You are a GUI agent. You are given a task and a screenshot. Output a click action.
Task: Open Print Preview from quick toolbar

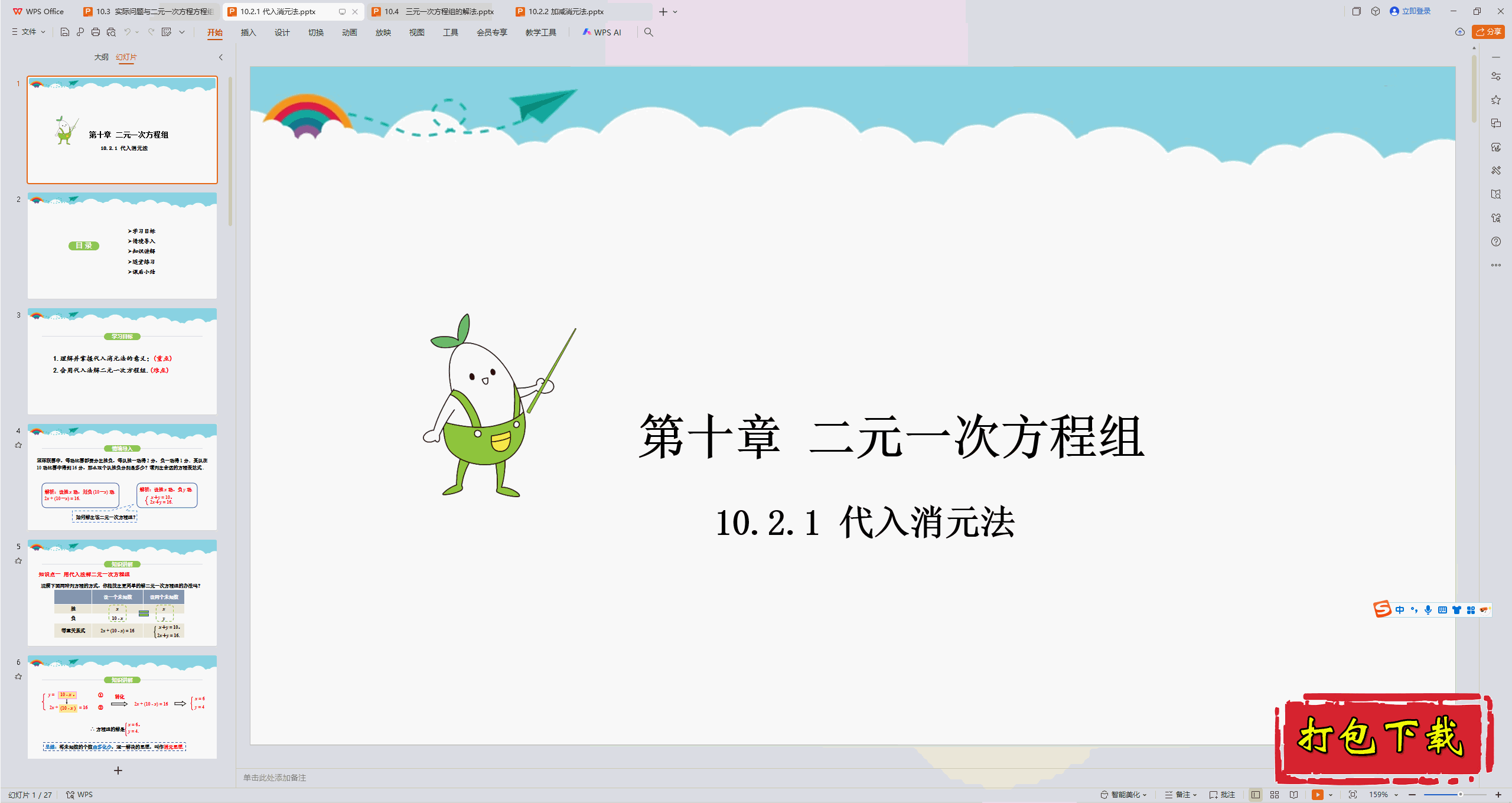tap(111, 32)
